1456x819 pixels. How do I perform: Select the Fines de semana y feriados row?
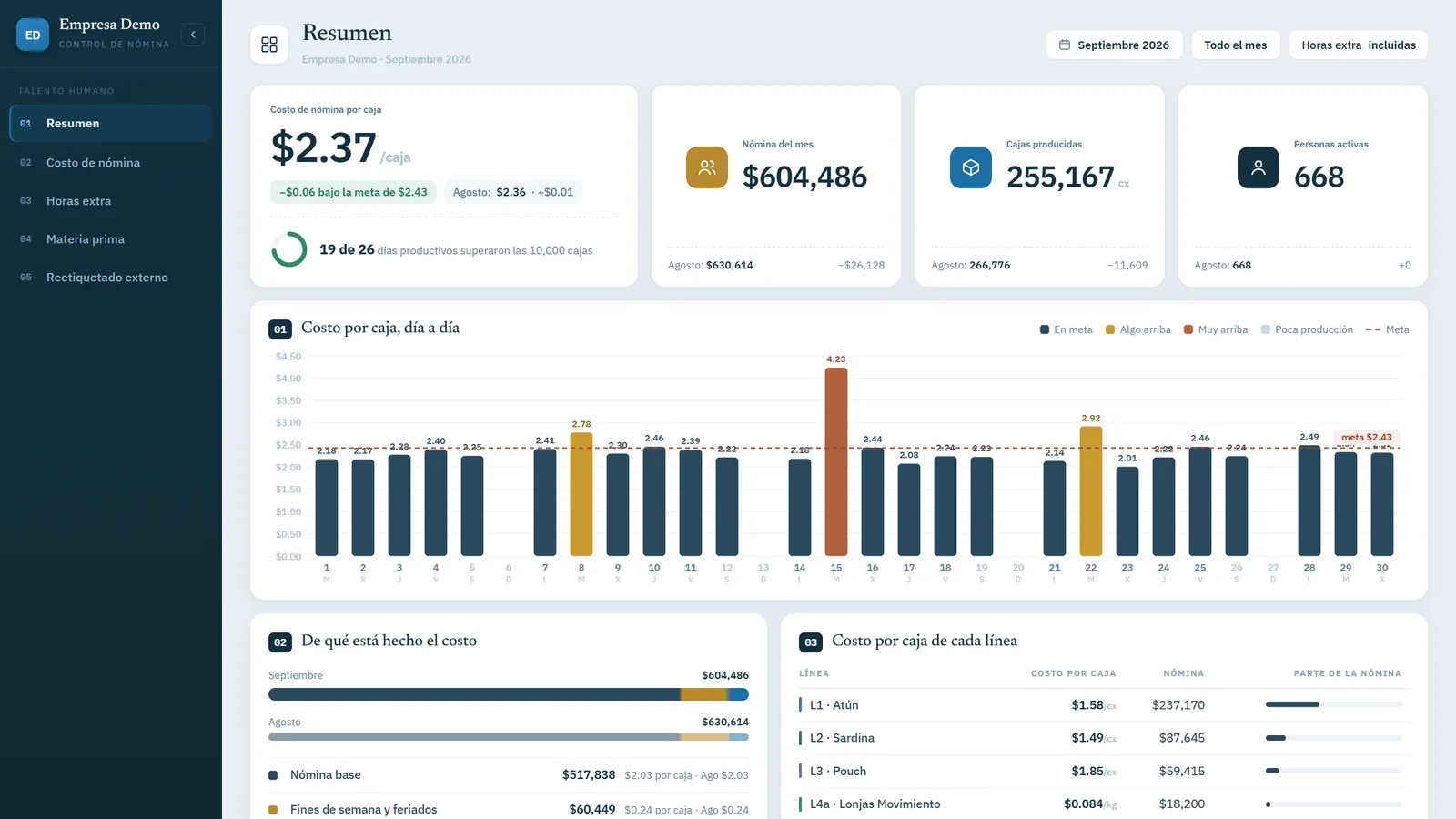point(509,809)
